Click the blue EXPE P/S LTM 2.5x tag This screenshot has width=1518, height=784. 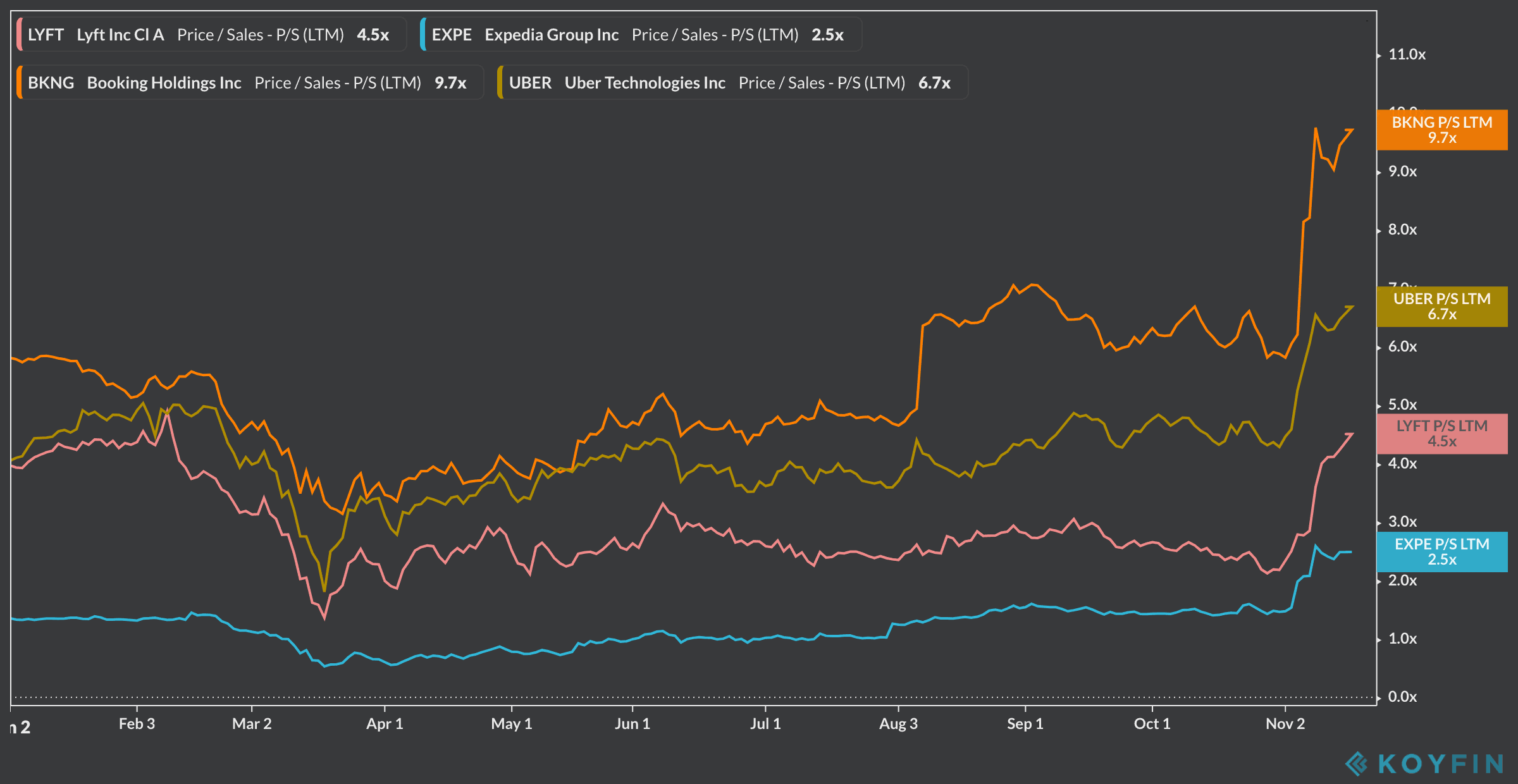click(1442, 552)
